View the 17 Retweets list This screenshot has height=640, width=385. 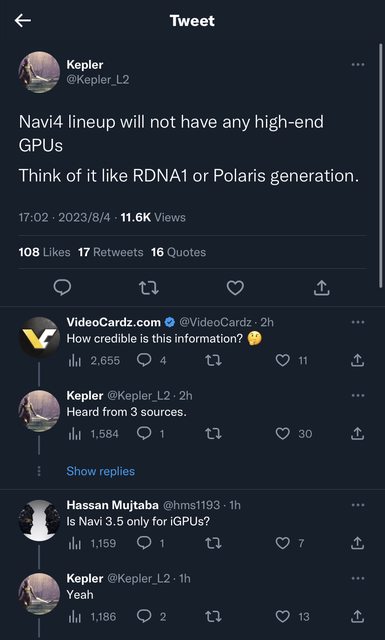pos(110,252)
